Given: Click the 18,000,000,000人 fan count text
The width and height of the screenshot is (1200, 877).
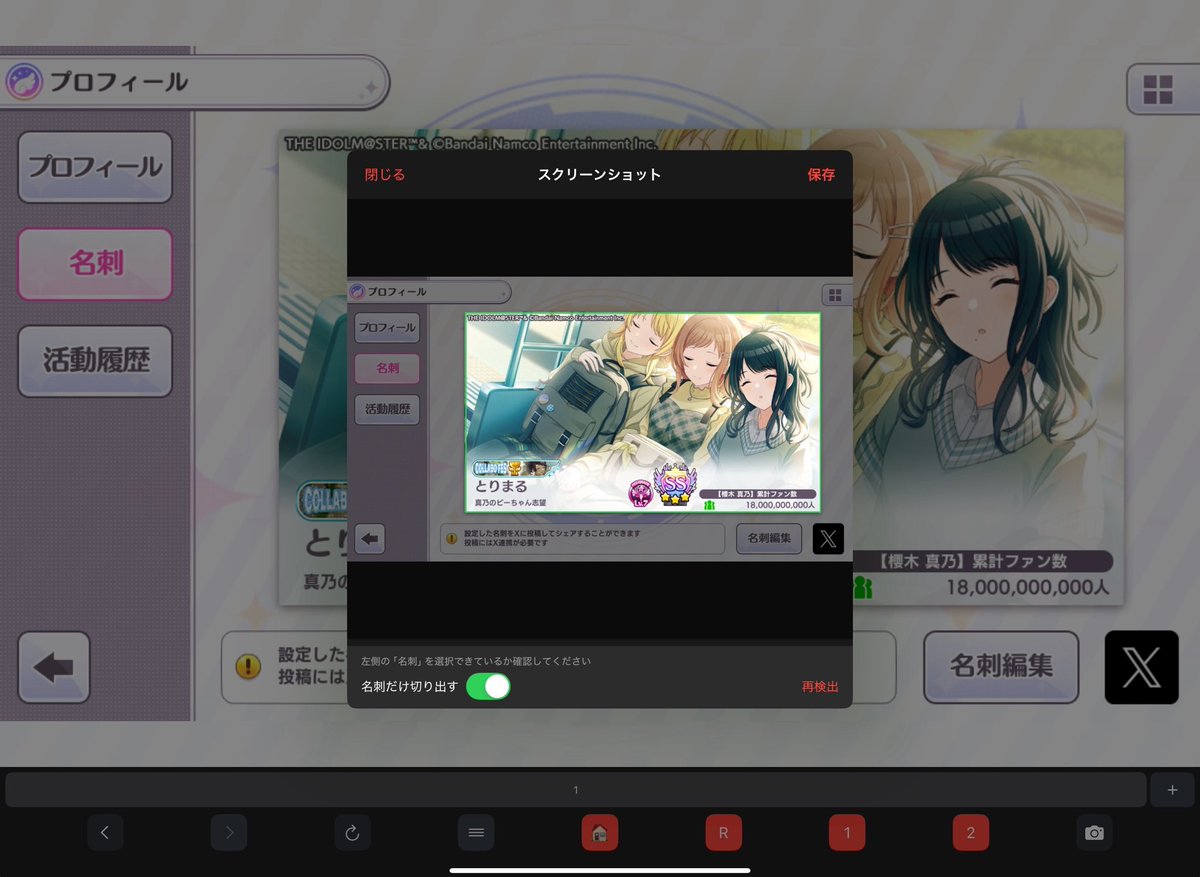Looking at the screenshot, I should point(1028,587).
